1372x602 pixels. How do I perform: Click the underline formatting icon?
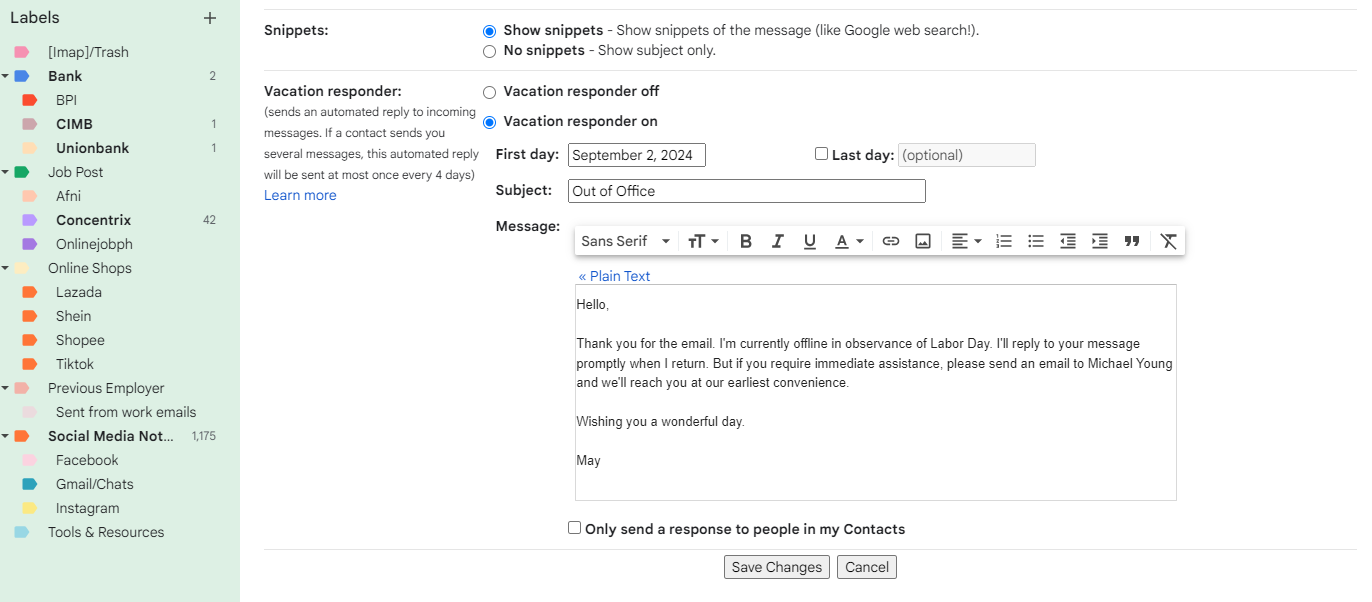pyautogui.click(x=810, y=241)
